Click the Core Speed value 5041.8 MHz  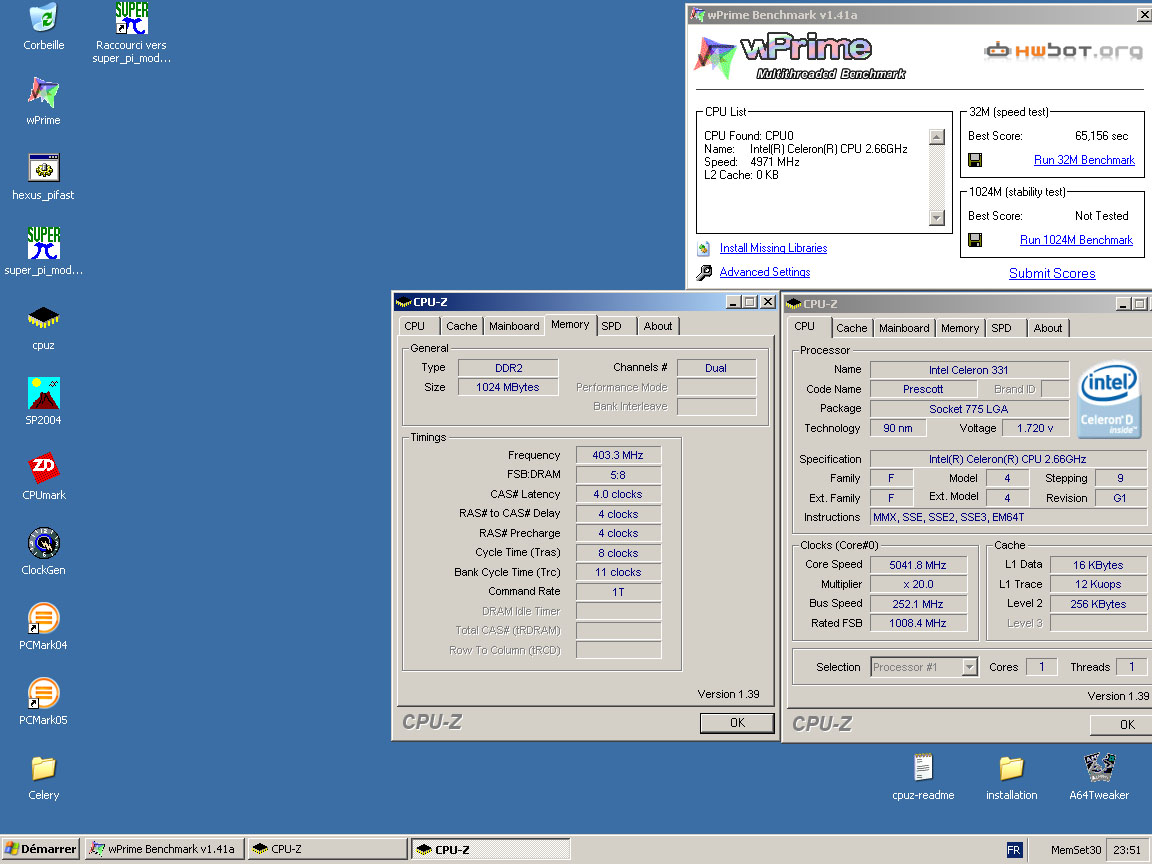[x=918, y=565]
